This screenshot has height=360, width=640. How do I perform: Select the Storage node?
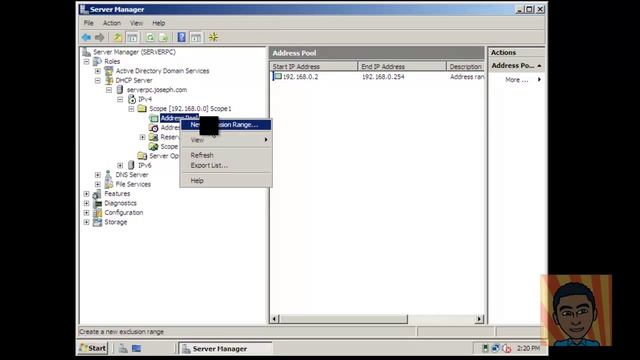(x=116, y=222)
